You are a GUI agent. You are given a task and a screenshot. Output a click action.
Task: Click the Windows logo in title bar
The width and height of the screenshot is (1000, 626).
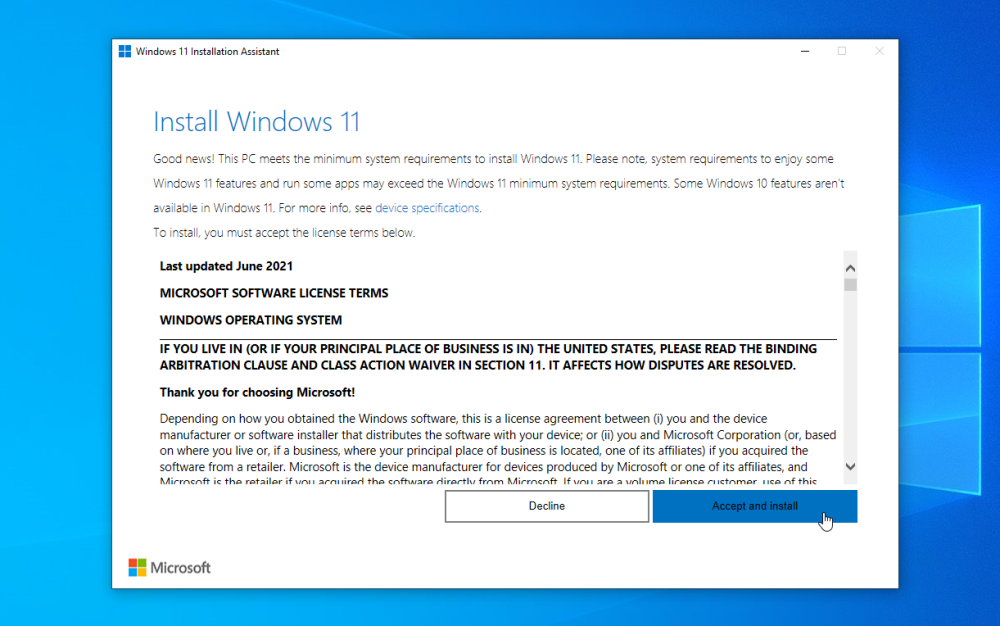pos(125,52)
